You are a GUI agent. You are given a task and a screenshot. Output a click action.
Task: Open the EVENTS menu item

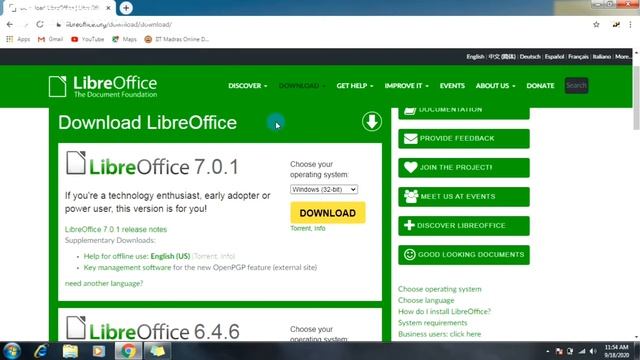[452, 86]
